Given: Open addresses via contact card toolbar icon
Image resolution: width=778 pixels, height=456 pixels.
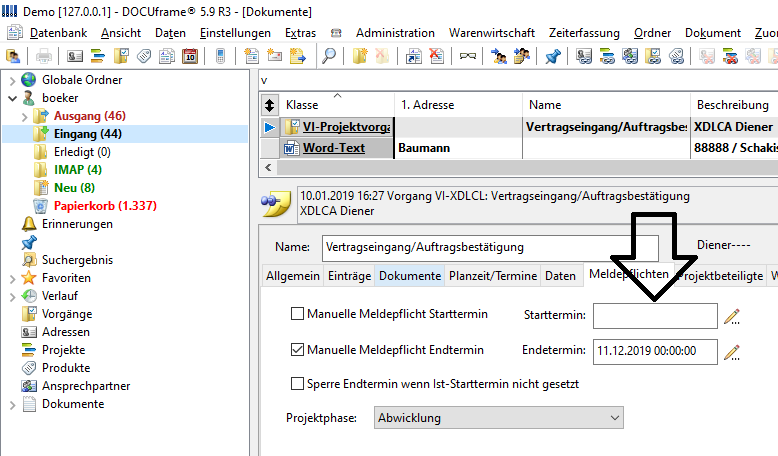Looking at the screenshot, I should [75, 56].
